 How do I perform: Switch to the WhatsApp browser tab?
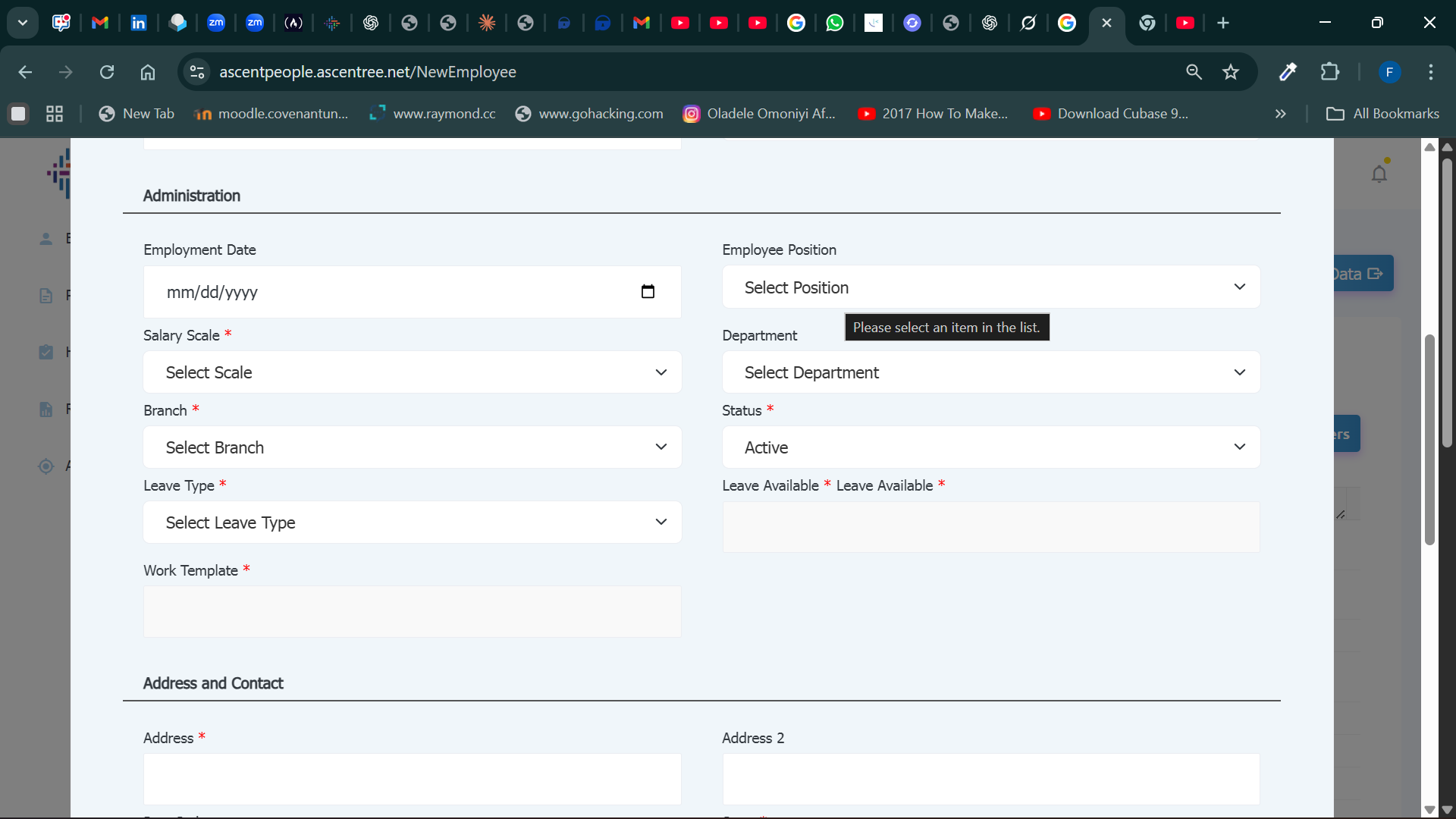834,23
